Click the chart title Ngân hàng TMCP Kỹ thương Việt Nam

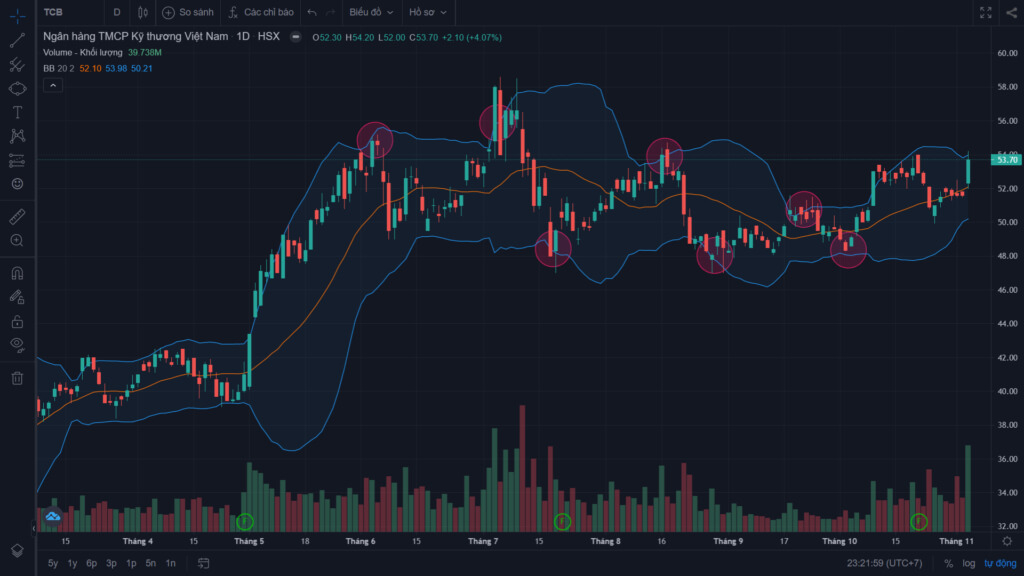point(136,37)
